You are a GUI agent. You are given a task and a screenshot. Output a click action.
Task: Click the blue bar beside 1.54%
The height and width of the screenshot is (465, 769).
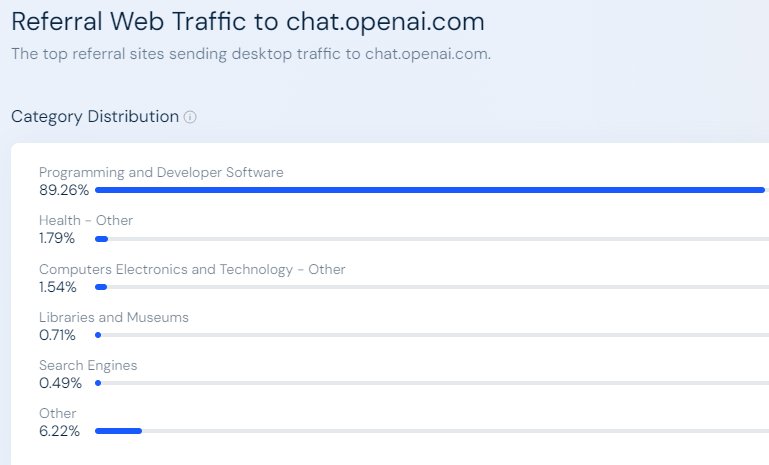coord(100,286)
